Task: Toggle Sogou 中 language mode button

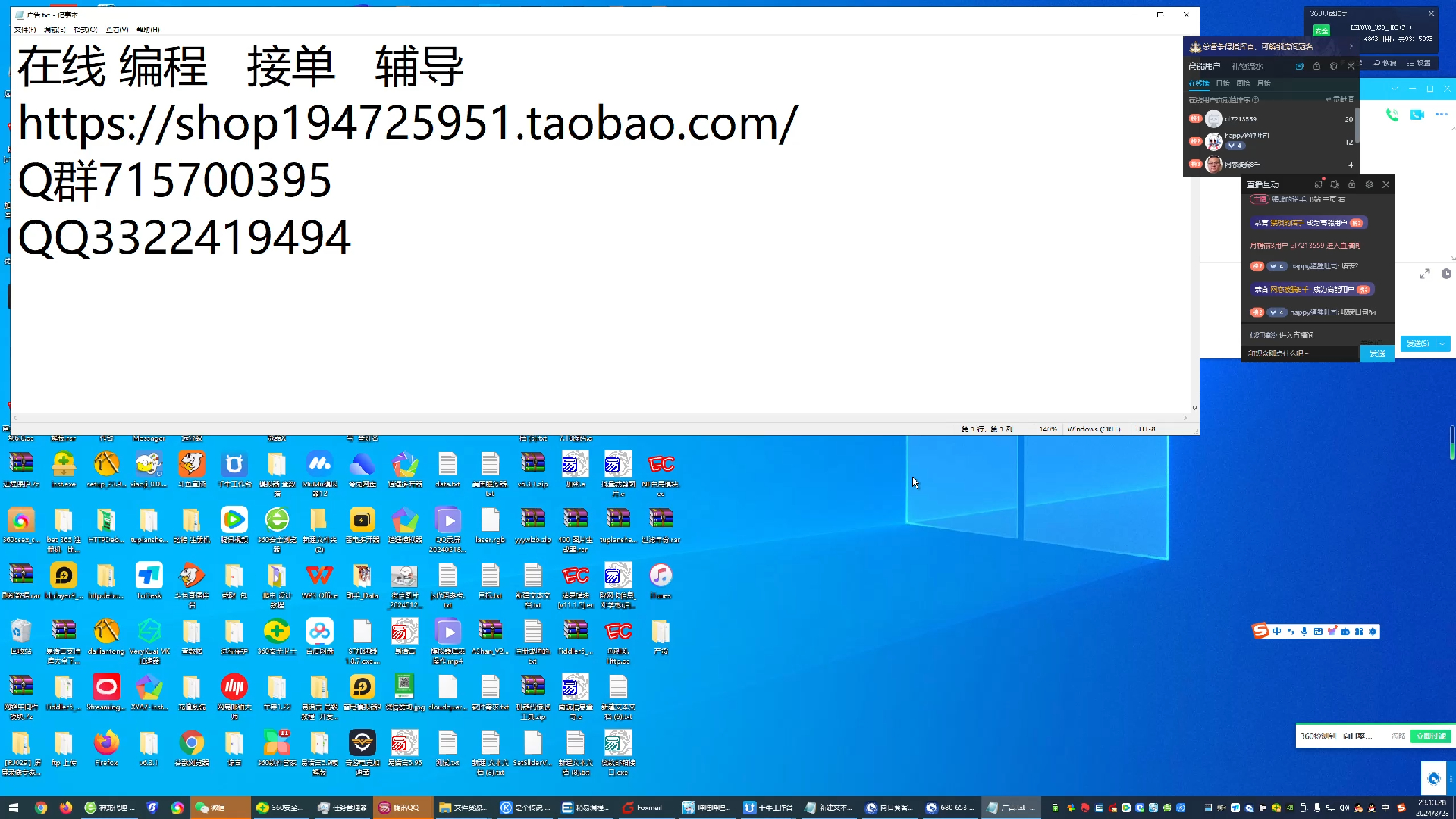Action: tap(1277, 631)
